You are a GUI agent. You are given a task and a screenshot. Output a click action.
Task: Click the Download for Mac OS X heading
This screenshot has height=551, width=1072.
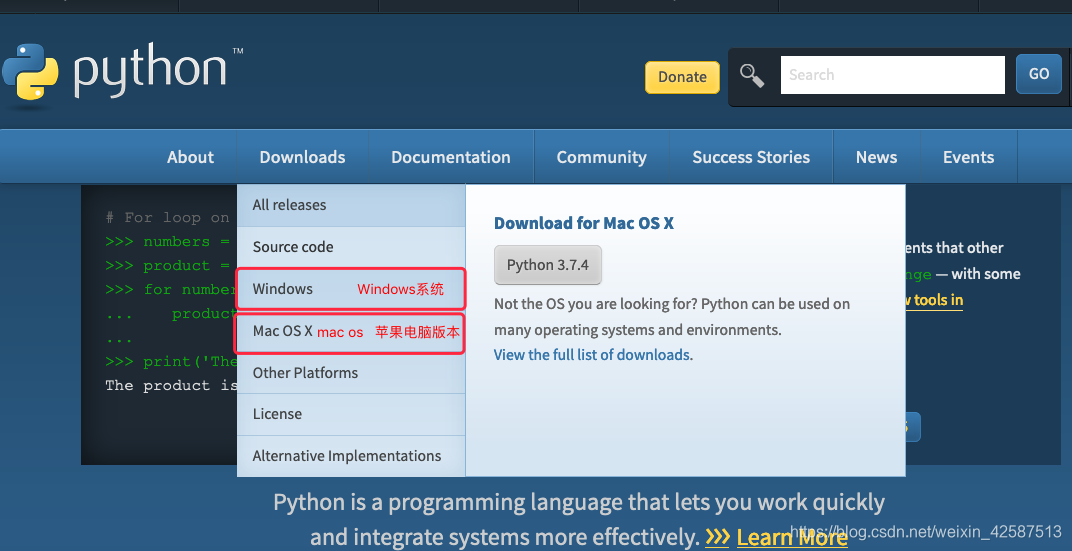[584, 223]
